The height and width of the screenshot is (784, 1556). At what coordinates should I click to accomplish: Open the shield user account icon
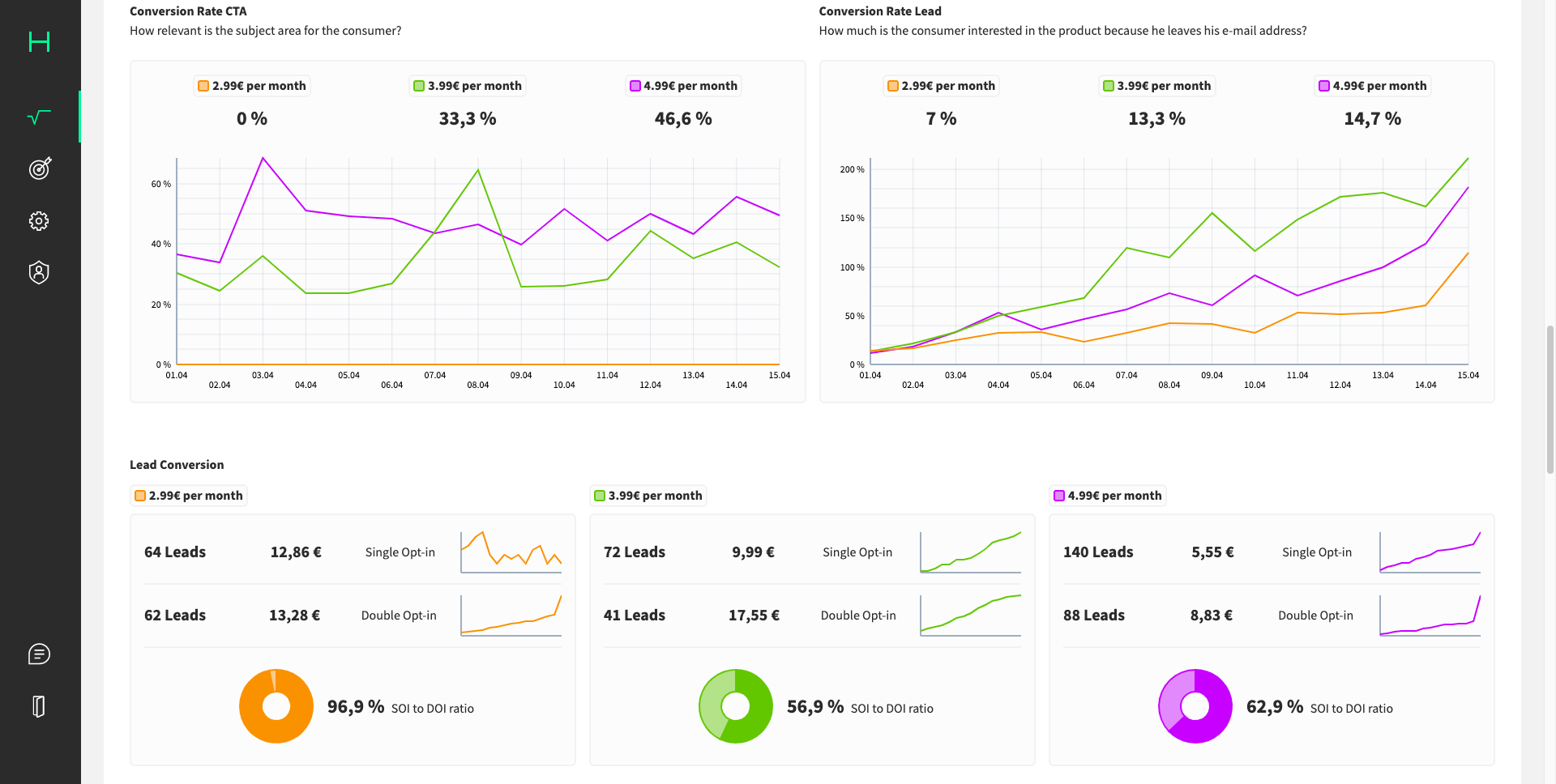point(39,272)
